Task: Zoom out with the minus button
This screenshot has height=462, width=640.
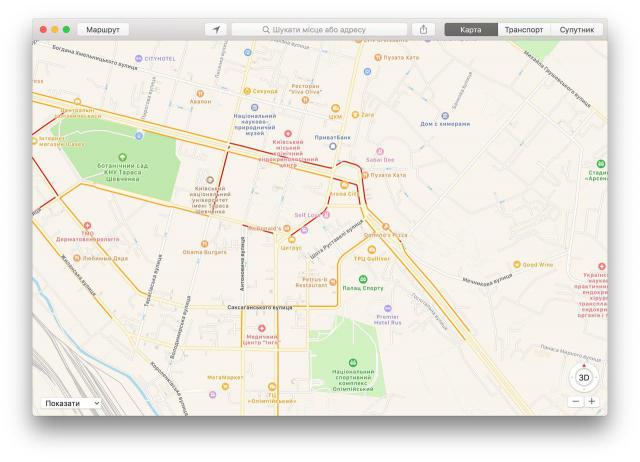Action: click(576, 401)
